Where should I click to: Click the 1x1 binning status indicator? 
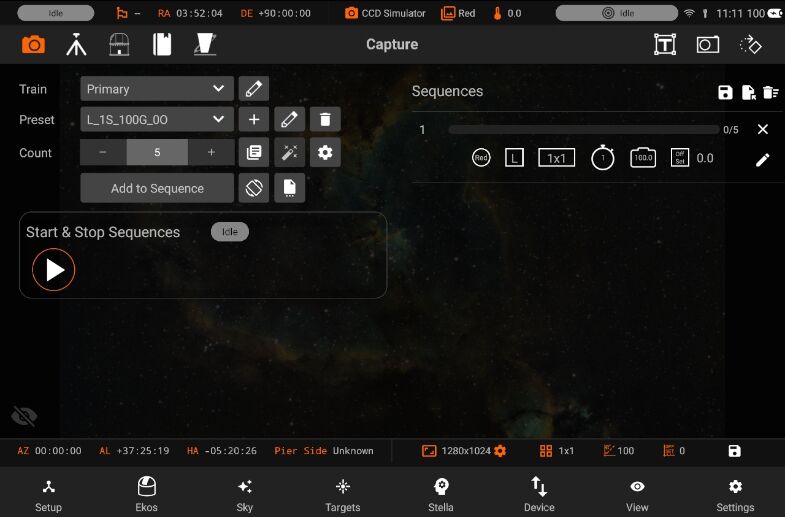tap(557, 451)
